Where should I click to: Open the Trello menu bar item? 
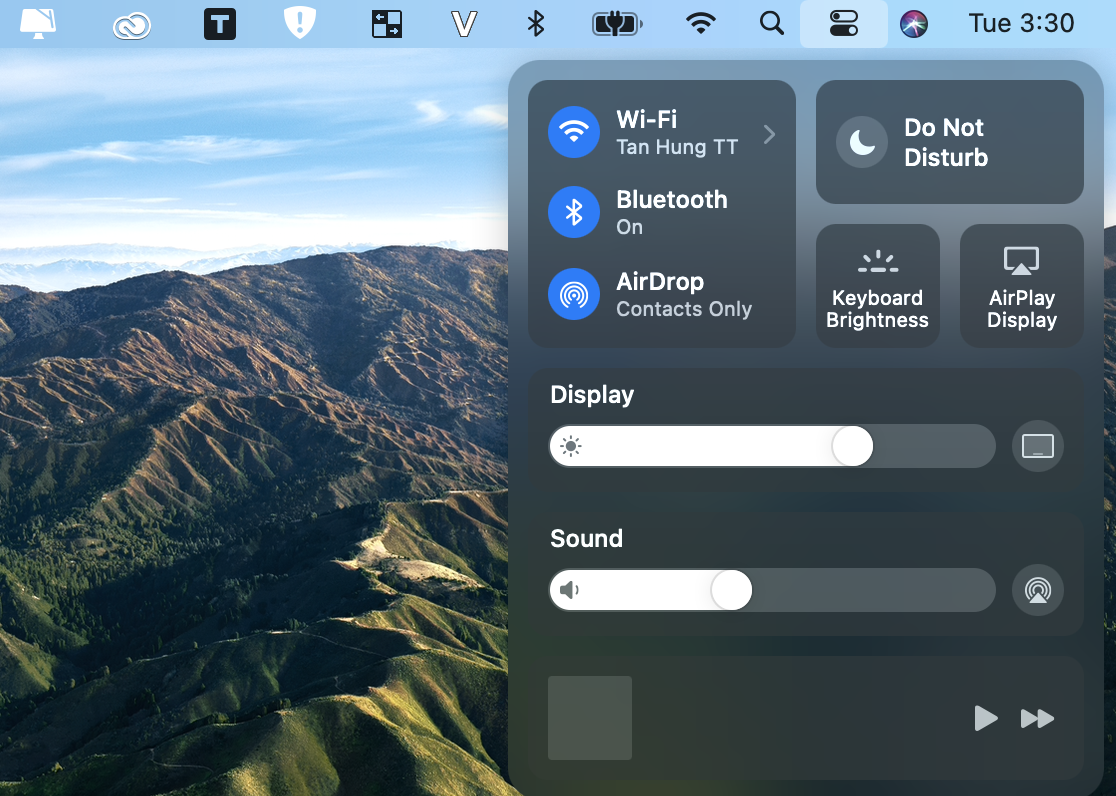click(x=219, y=23)
